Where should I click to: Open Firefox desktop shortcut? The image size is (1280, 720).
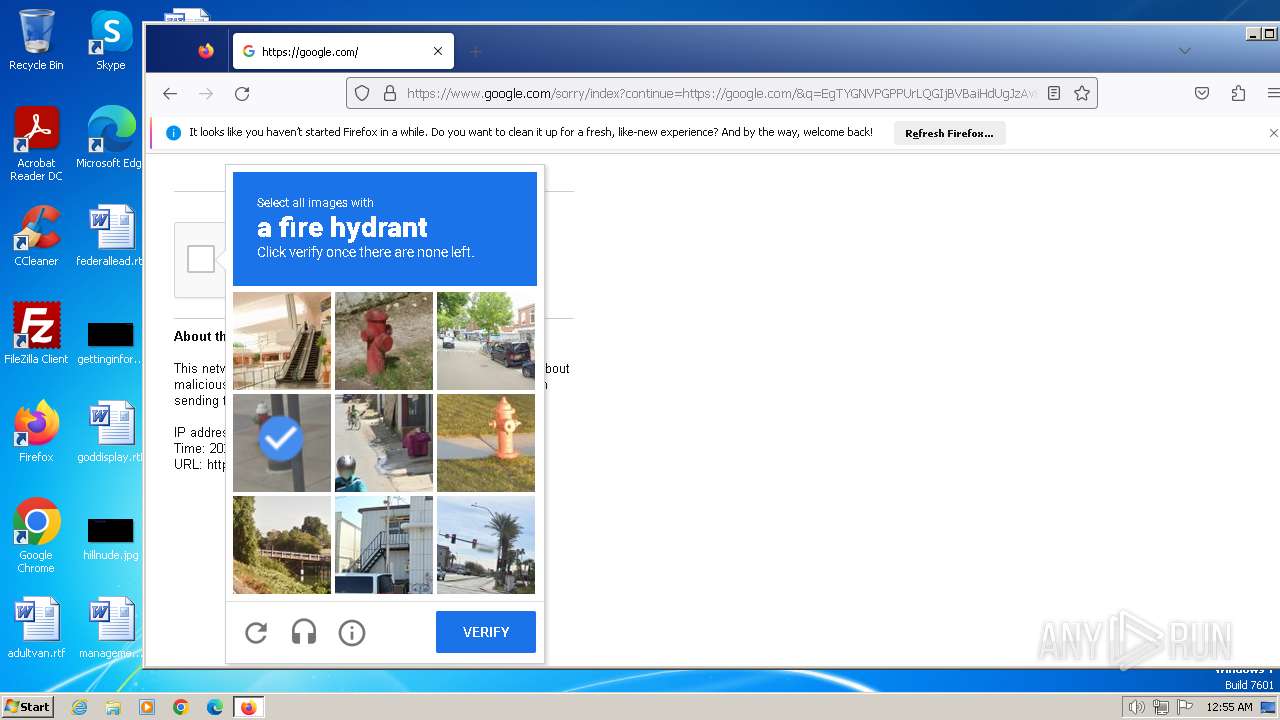[36, 431]
